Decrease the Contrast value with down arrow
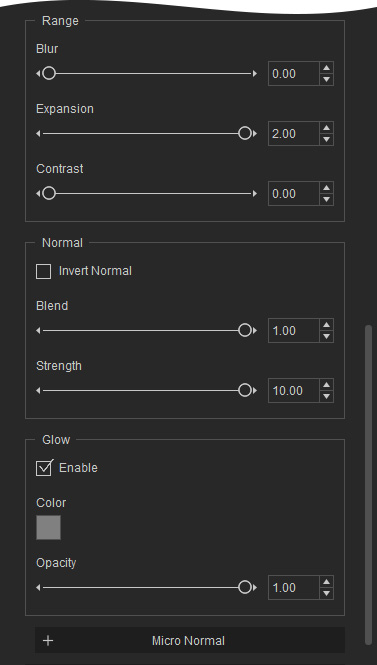 (326, 199)
